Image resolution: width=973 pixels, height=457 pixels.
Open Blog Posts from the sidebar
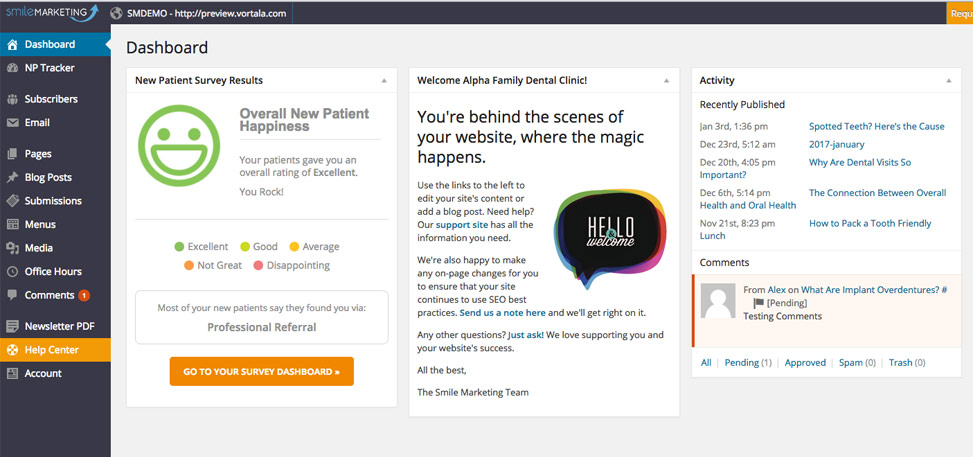[55, 178]
